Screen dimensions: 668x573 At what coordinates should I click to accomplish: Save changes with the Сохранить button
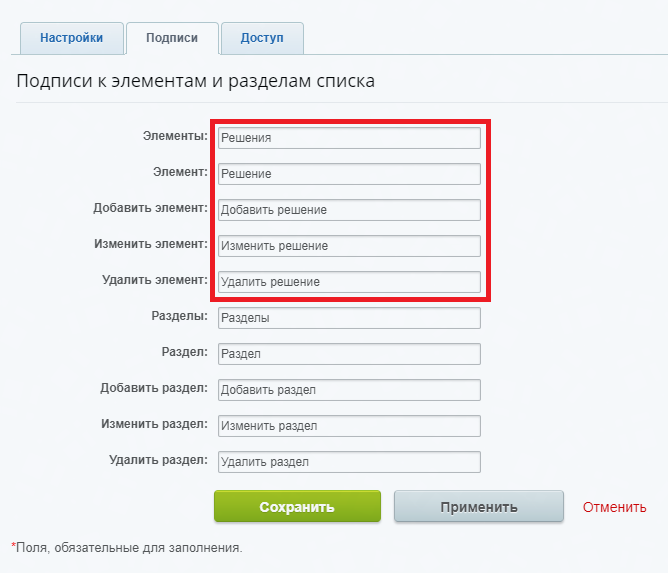[x=297, y=506]
